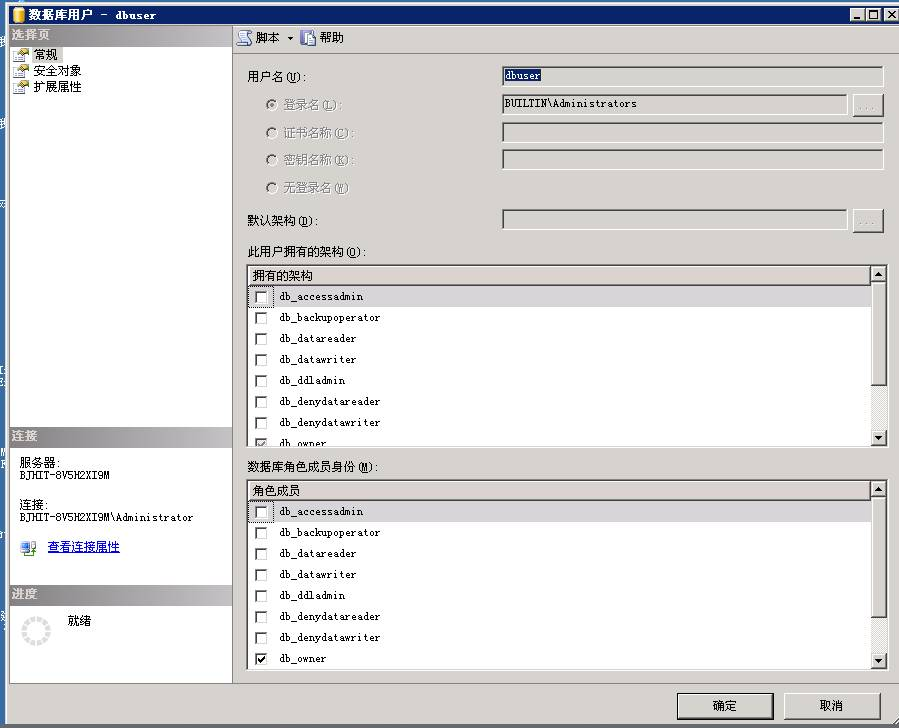Select the 常规 page

45,54
